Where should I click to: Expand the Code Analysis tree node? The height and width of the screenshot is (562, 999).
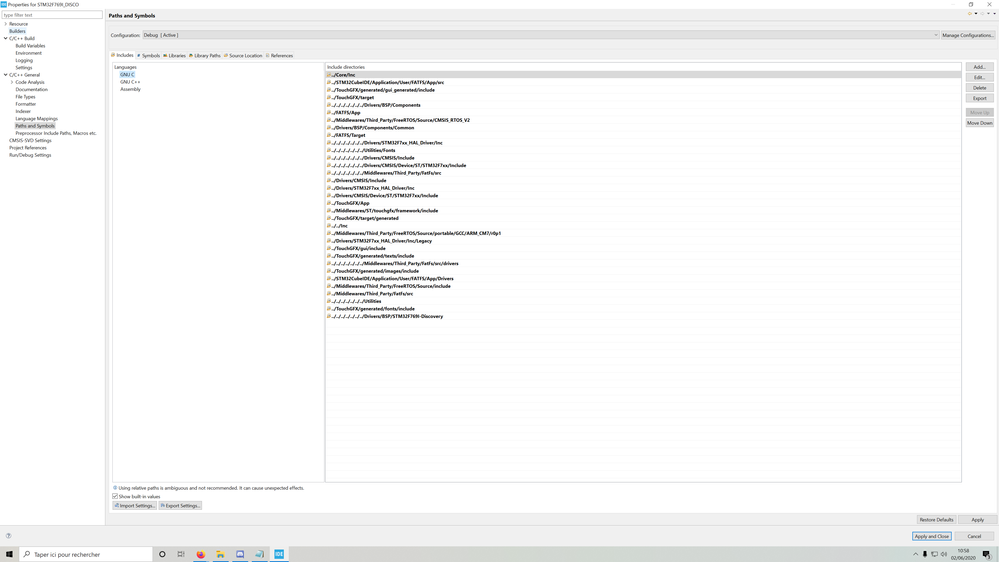click(x=12, y=82)
